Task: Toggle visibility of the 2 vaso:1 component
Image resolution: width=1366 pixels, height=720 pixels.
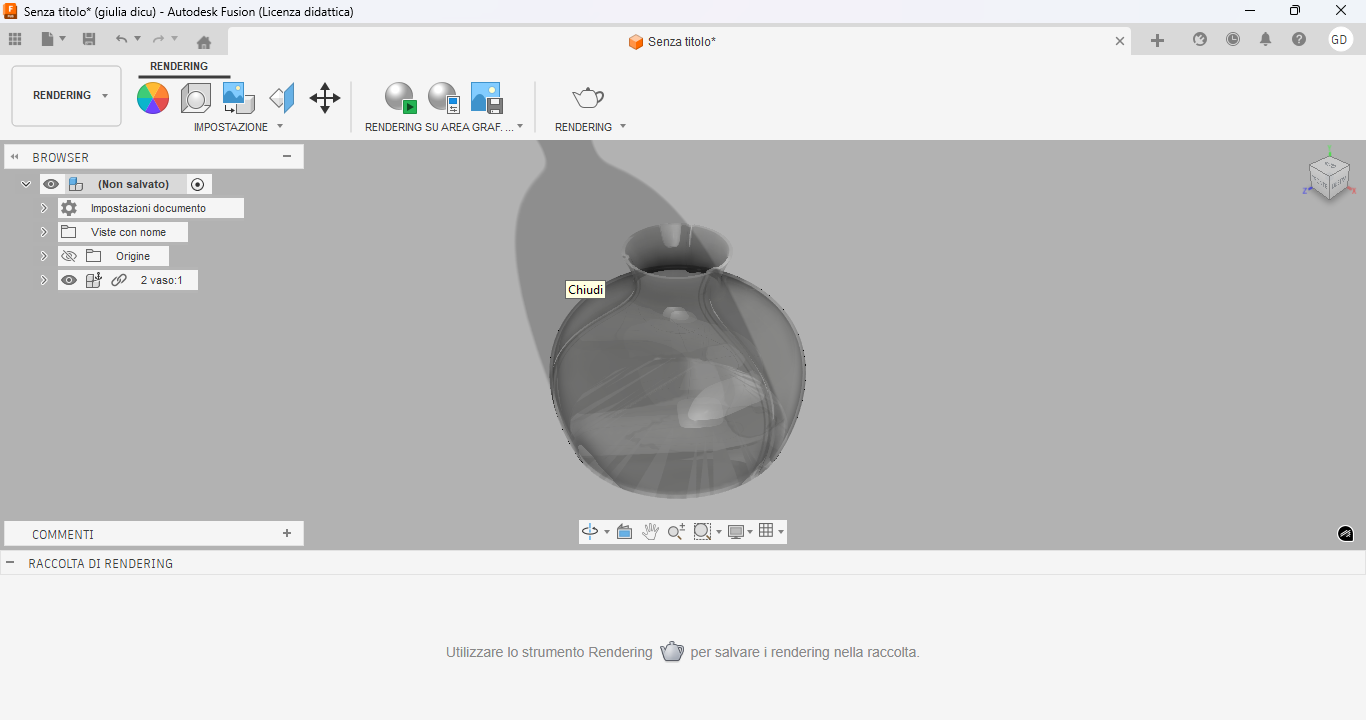Action: pyautogui.click(x=68, y=280)
